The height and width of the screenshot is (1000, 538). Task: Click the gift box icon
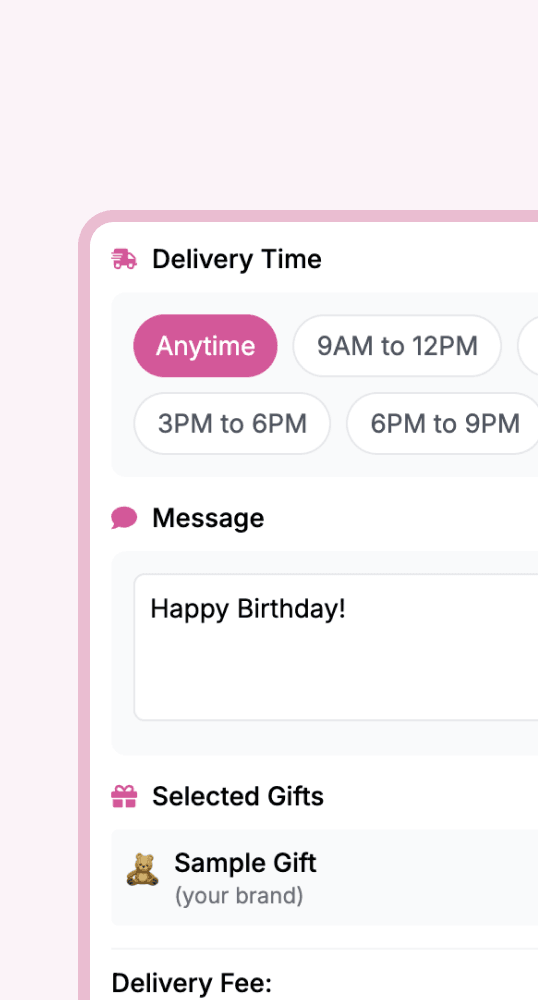[124, 797]
